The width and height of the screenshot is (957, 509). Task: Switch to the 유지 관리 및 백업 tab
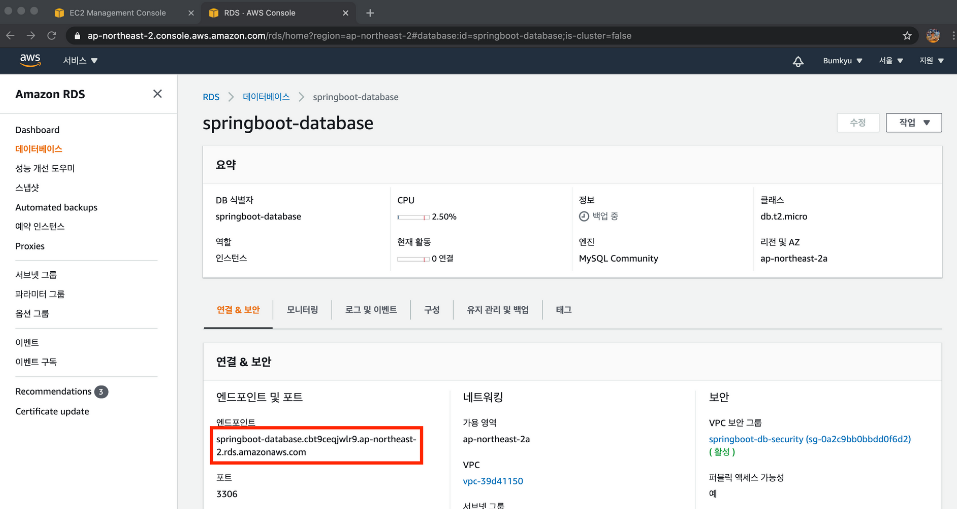point(497,310)
